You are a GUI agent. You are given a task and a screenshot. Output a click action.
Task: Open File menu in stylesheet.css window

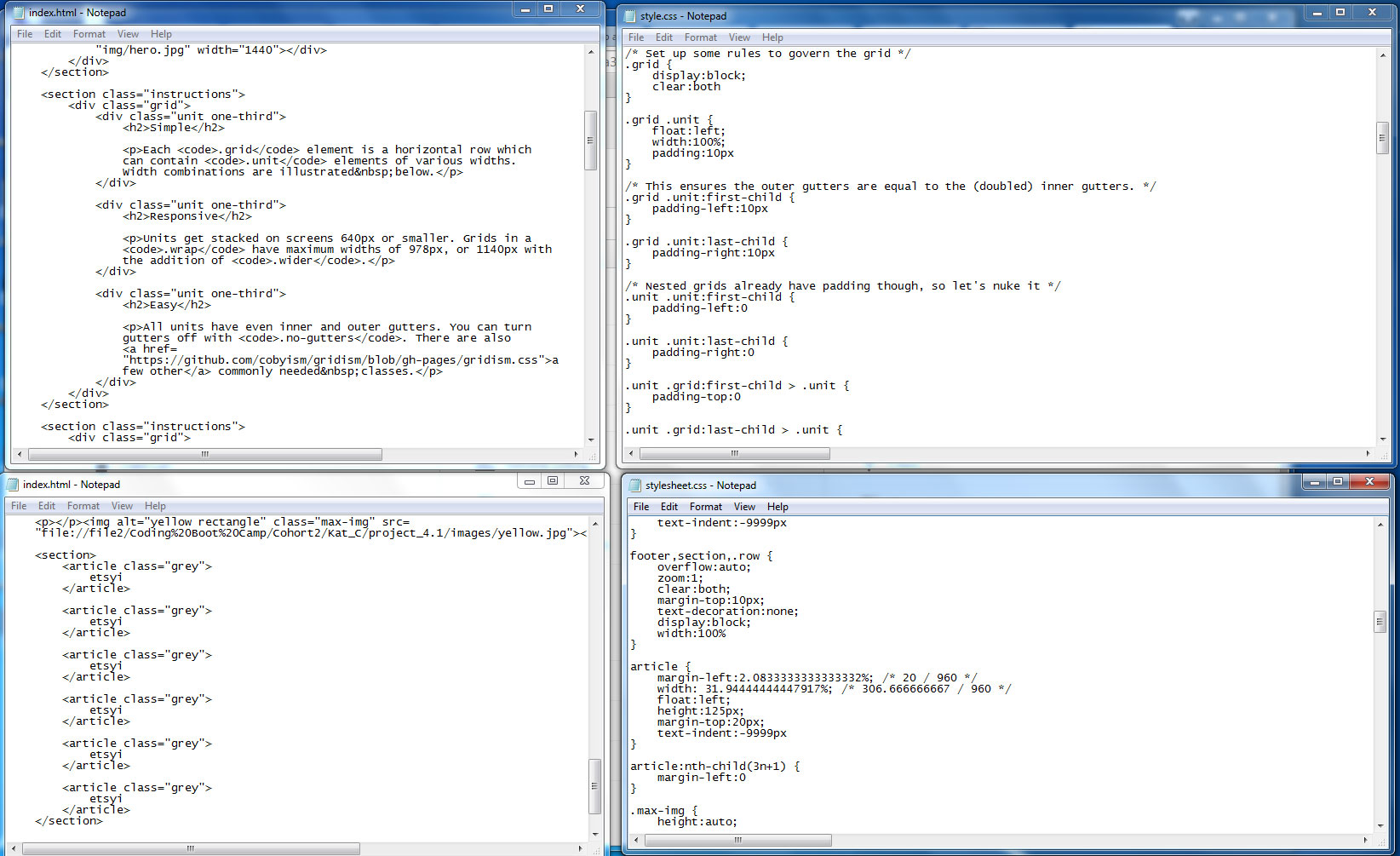tap(641, 507)
